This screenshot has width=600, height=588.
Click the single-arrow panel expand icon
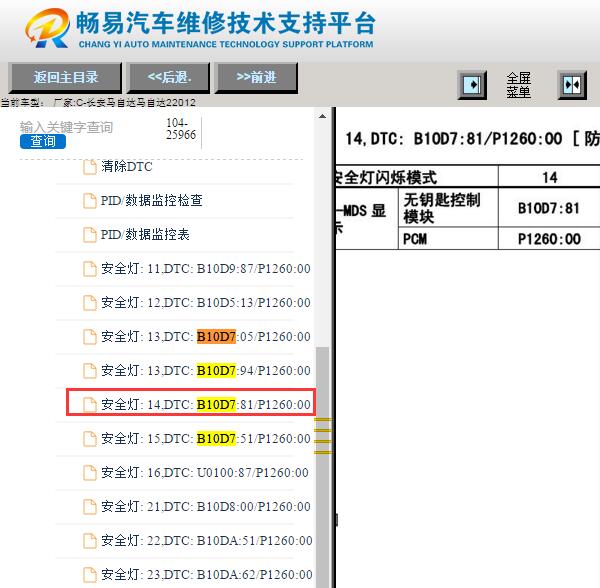tap(473, 85)
